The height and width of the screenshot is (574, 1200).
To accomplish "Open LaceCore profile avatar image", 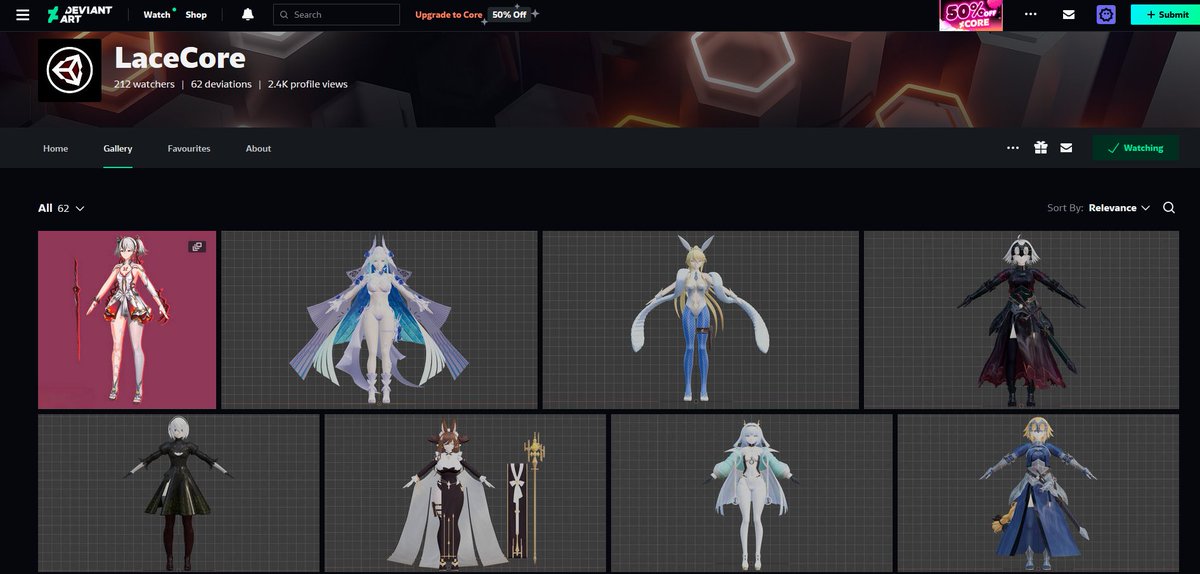I will [69, 69].
